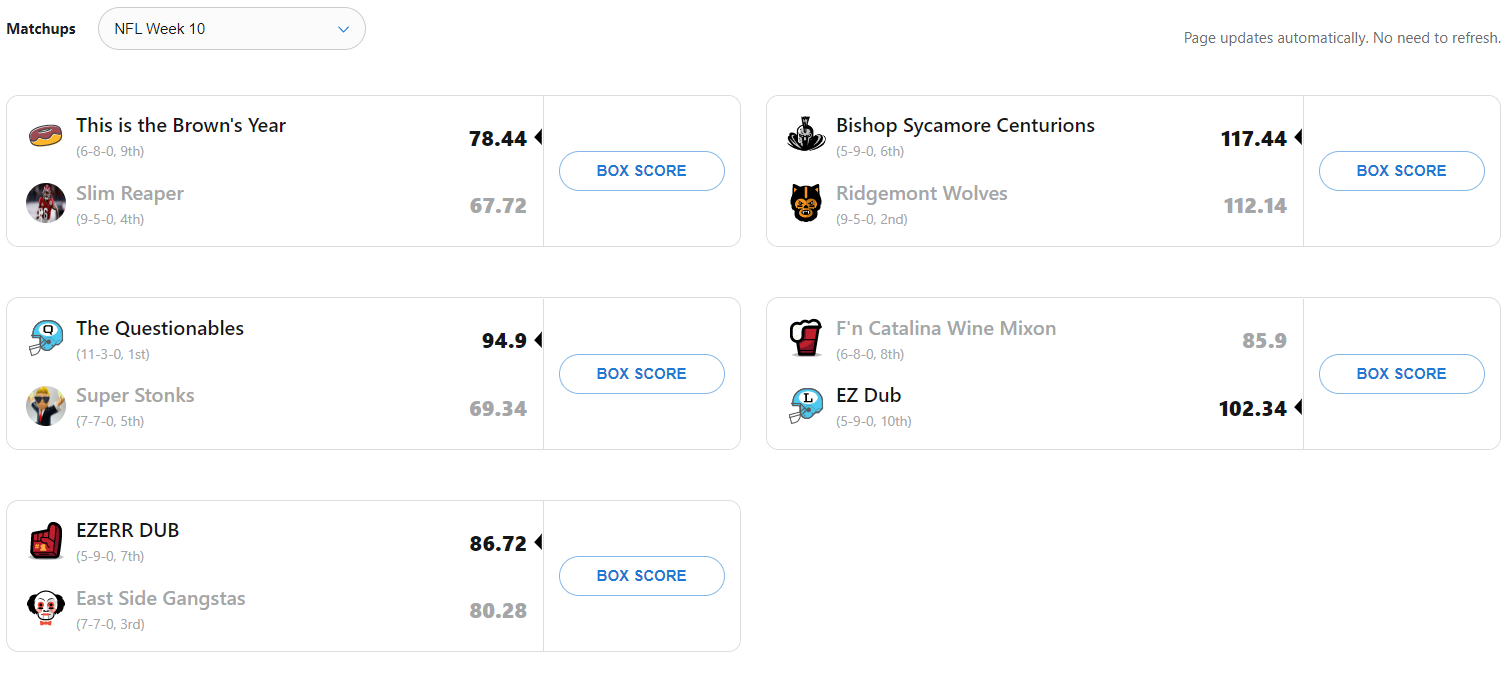Open box score for Brown's Year vs Slim Reaper

(641, 171)
